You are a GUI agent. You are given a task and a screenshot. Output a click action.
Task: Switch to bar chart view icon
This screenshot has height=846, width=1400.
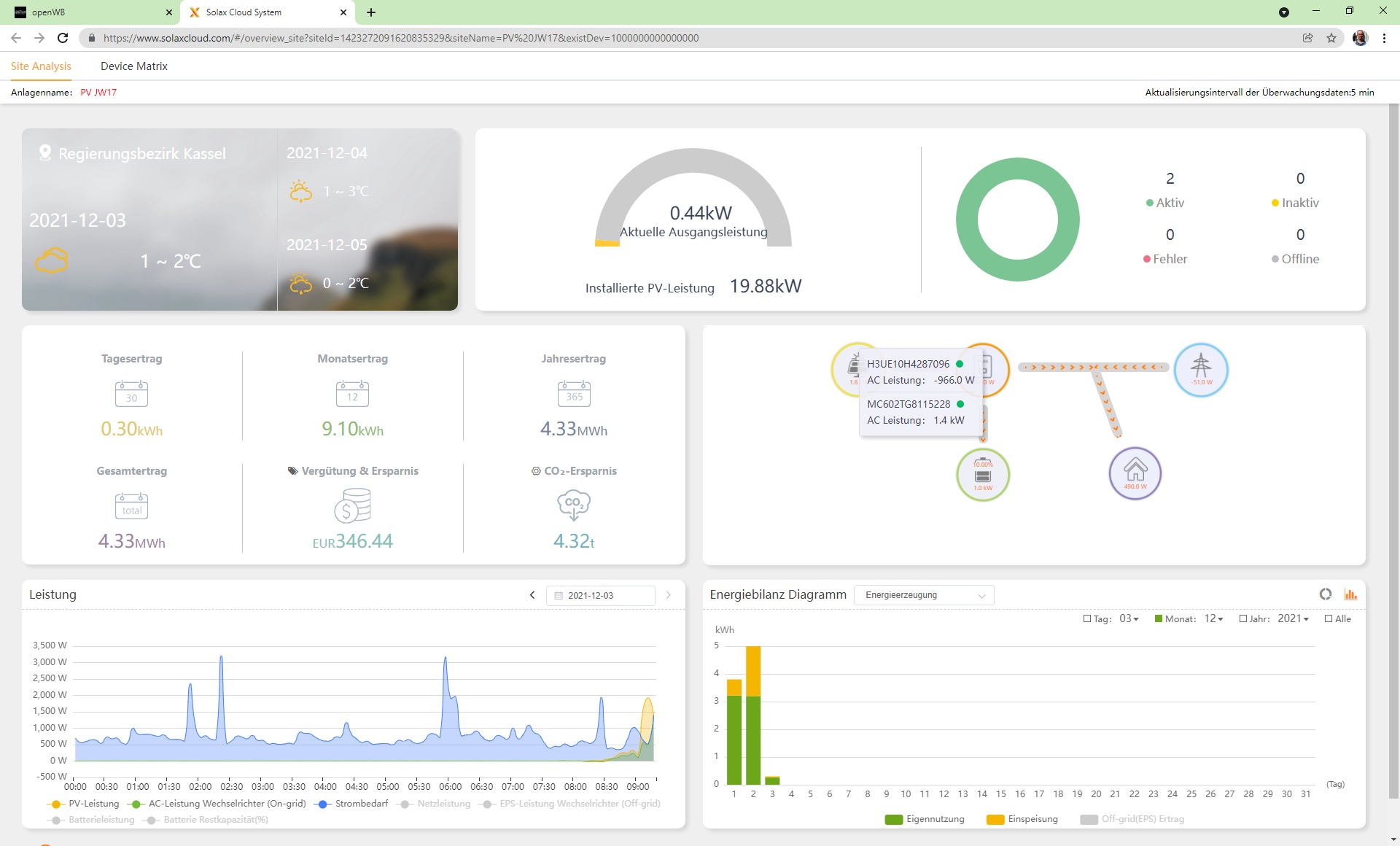pyautogui.click(x=1350, y=594)
